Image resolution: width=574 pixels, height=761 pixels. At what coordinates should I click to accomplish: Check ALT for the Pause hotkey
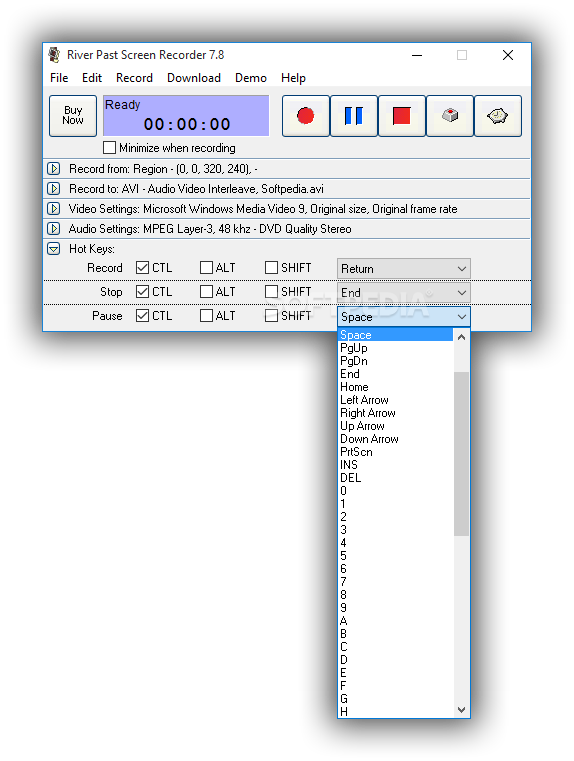(x=206, y=316)
